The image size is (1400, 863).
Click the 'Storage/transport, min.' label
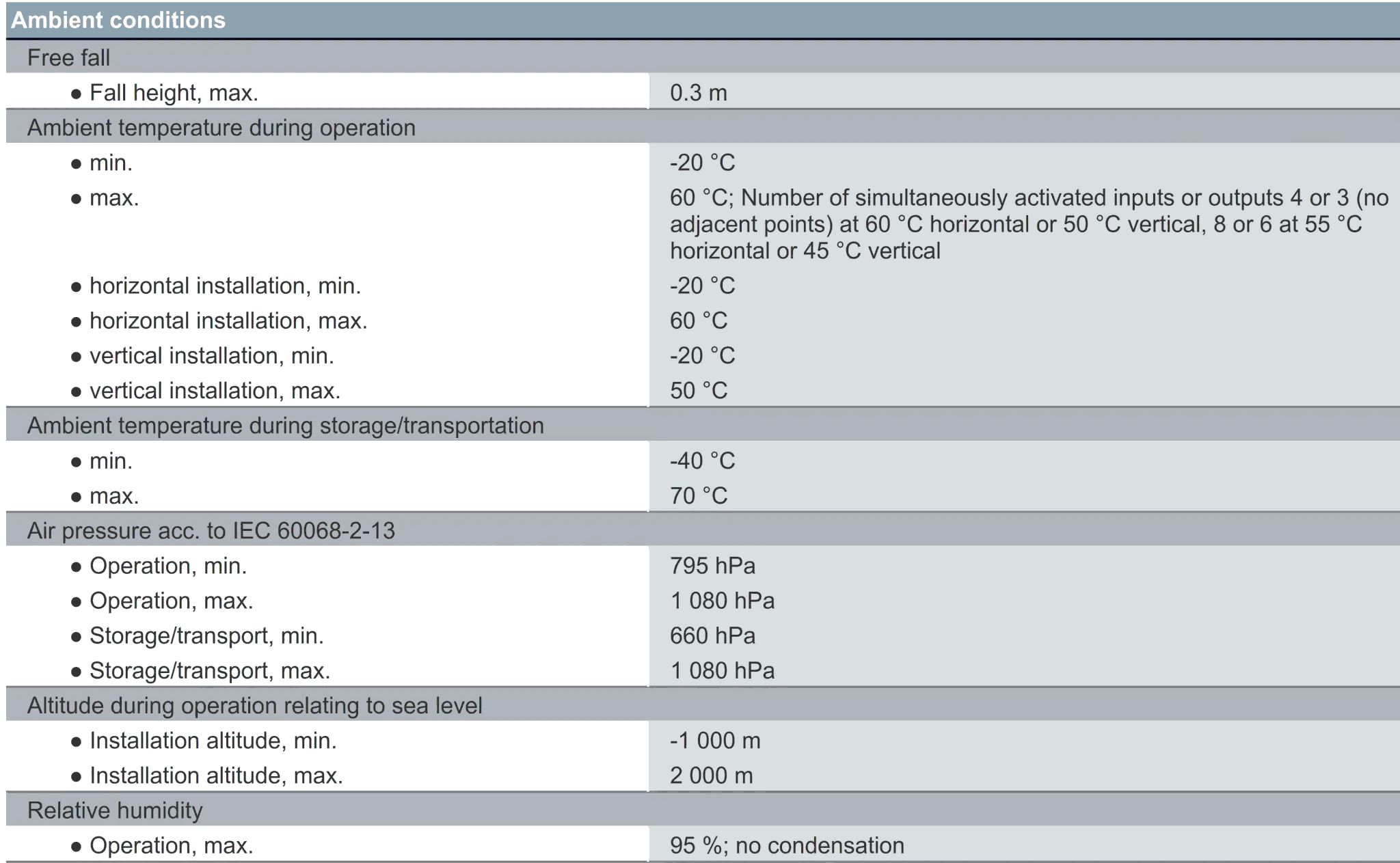point(206,635)
